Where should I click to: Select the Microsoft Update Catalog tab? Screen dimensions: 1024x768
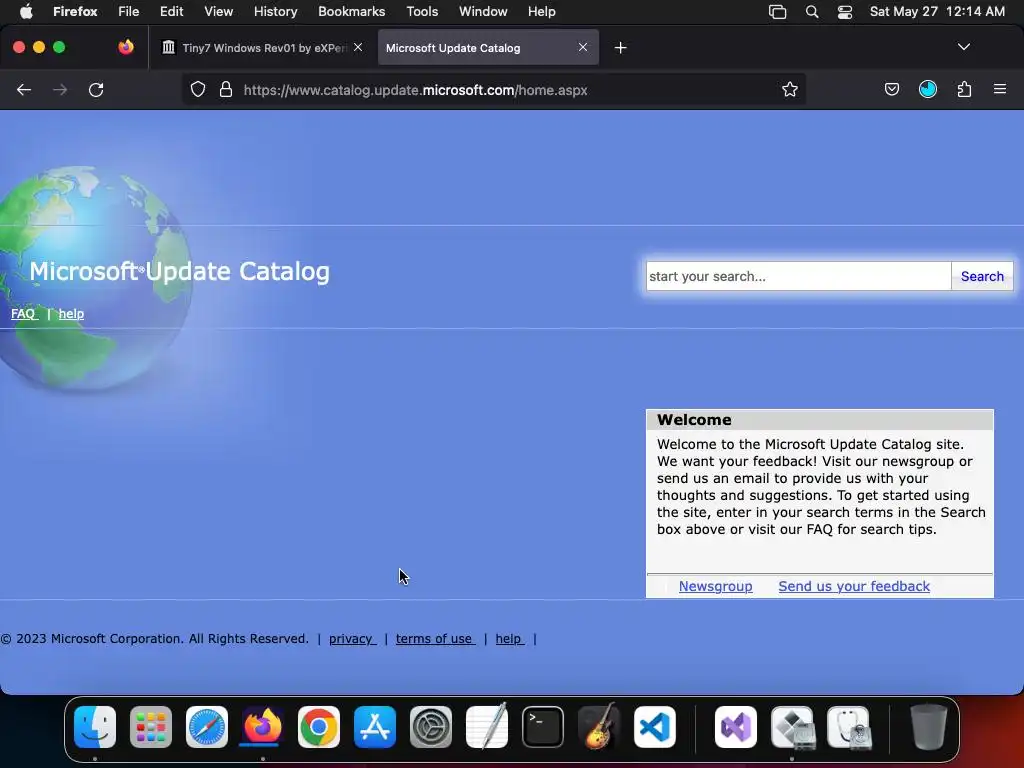click(x=488, y=48)
